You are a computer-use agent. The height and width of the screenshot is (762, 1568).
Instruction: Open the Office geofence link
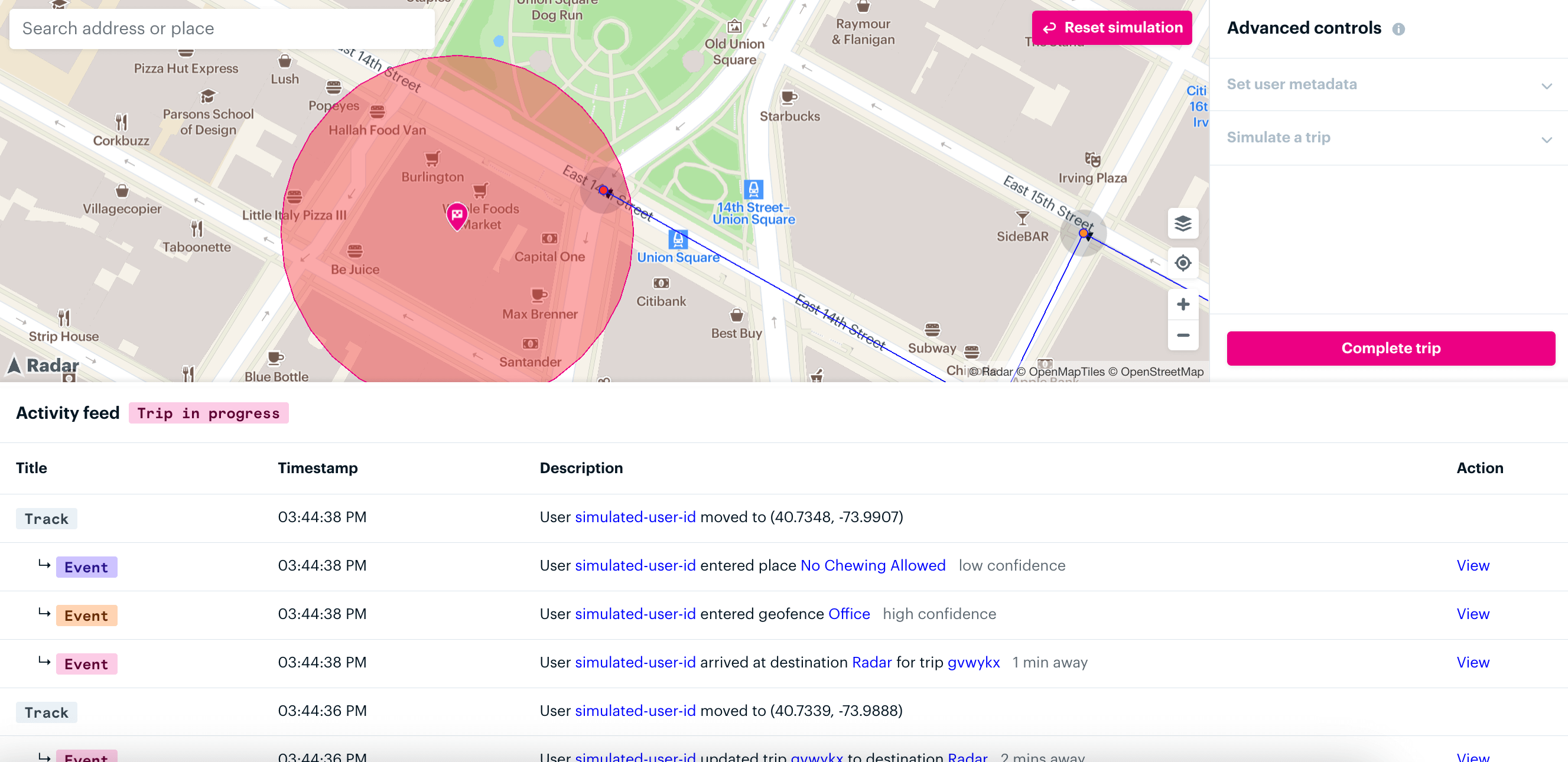click(x=848, y=614)
